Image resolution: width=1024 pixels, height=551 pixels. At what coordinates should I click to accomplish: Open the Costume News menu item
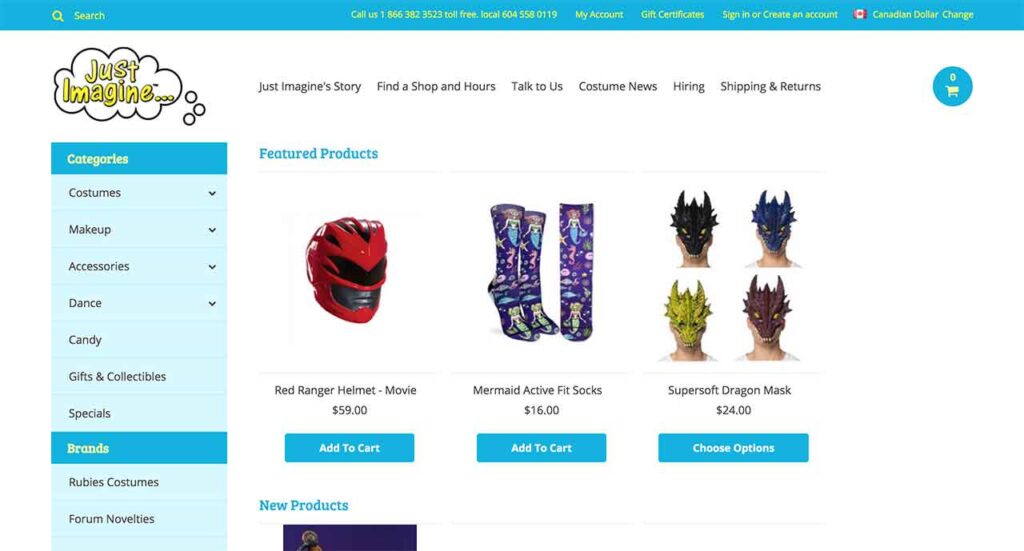[618, 86]
